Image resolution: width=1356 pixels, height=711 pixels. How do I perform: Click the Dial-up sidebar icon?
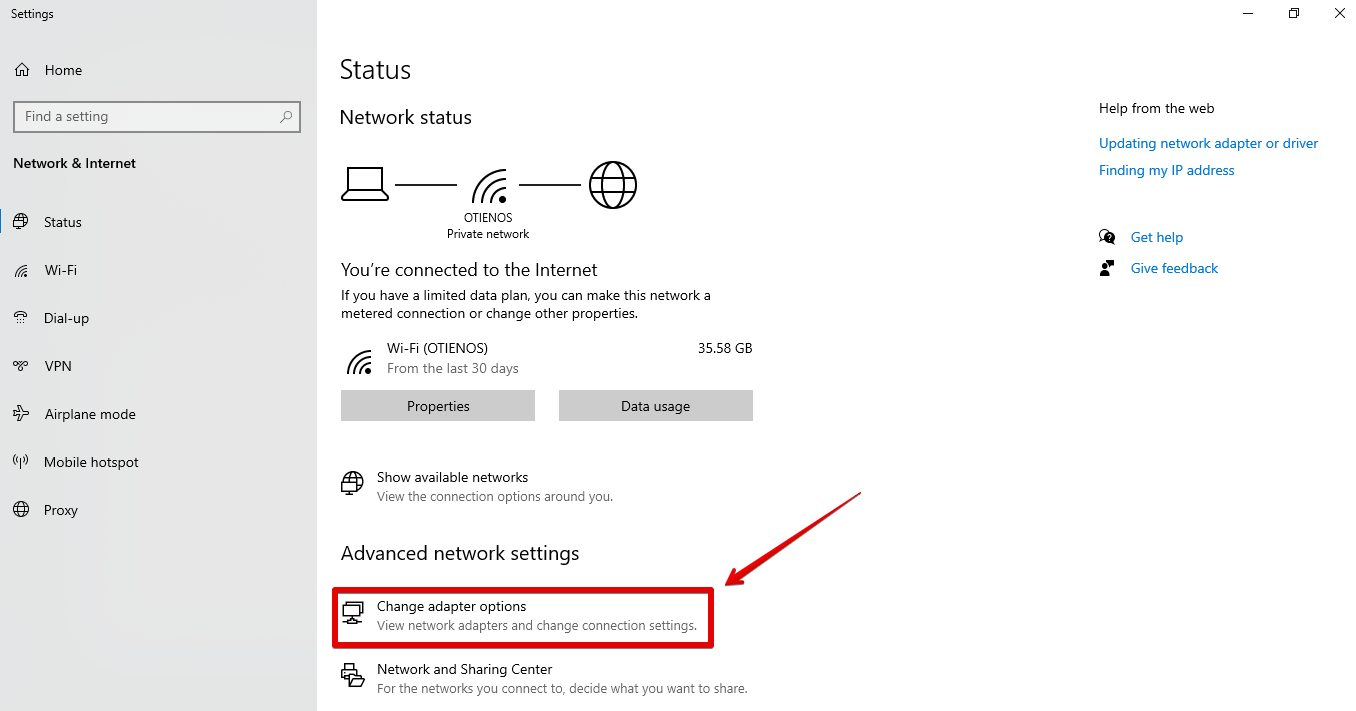(21, 318)
